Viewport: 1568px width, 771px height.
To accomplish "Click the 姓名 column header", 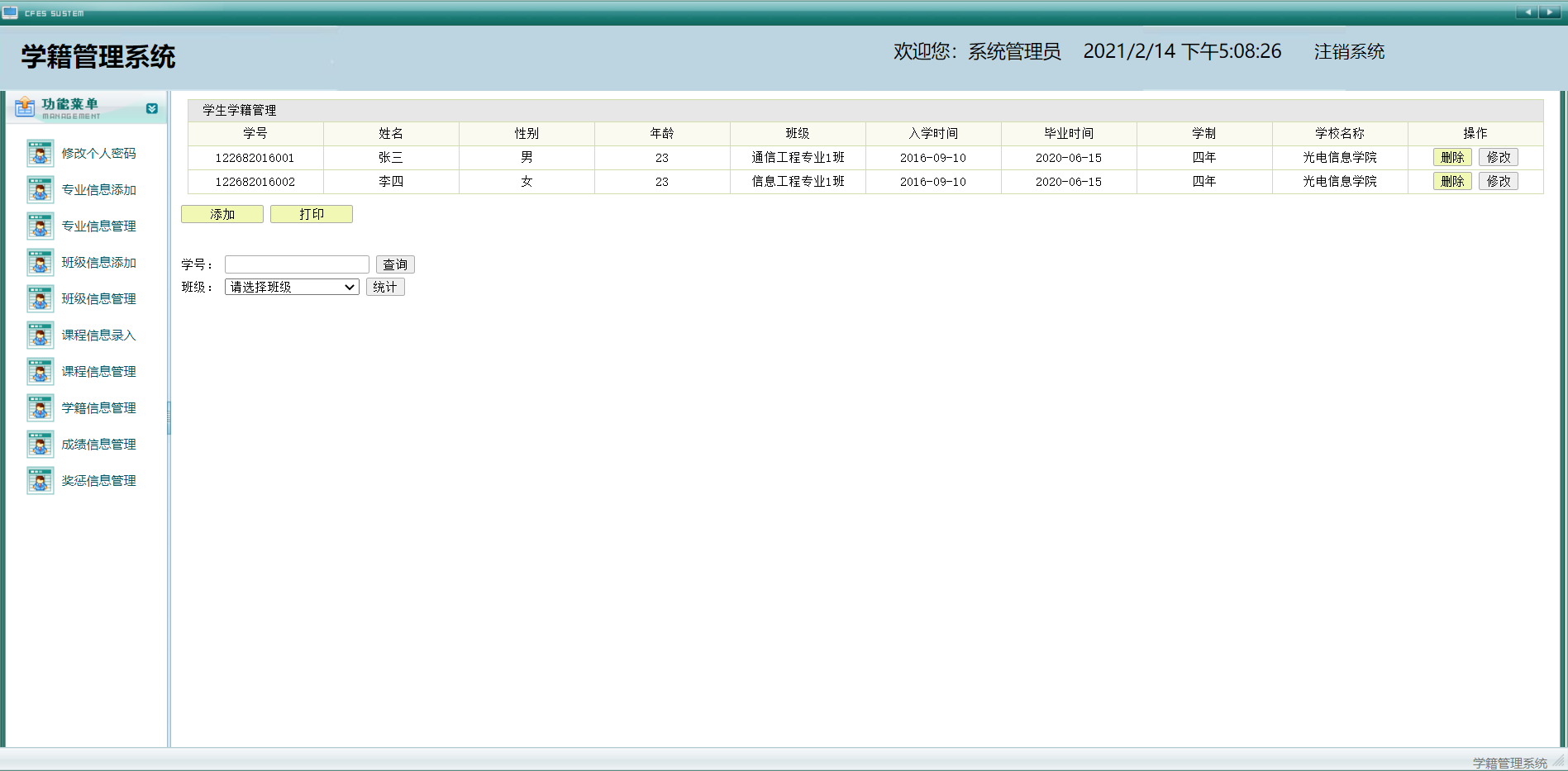I will [x=391, y=133].
